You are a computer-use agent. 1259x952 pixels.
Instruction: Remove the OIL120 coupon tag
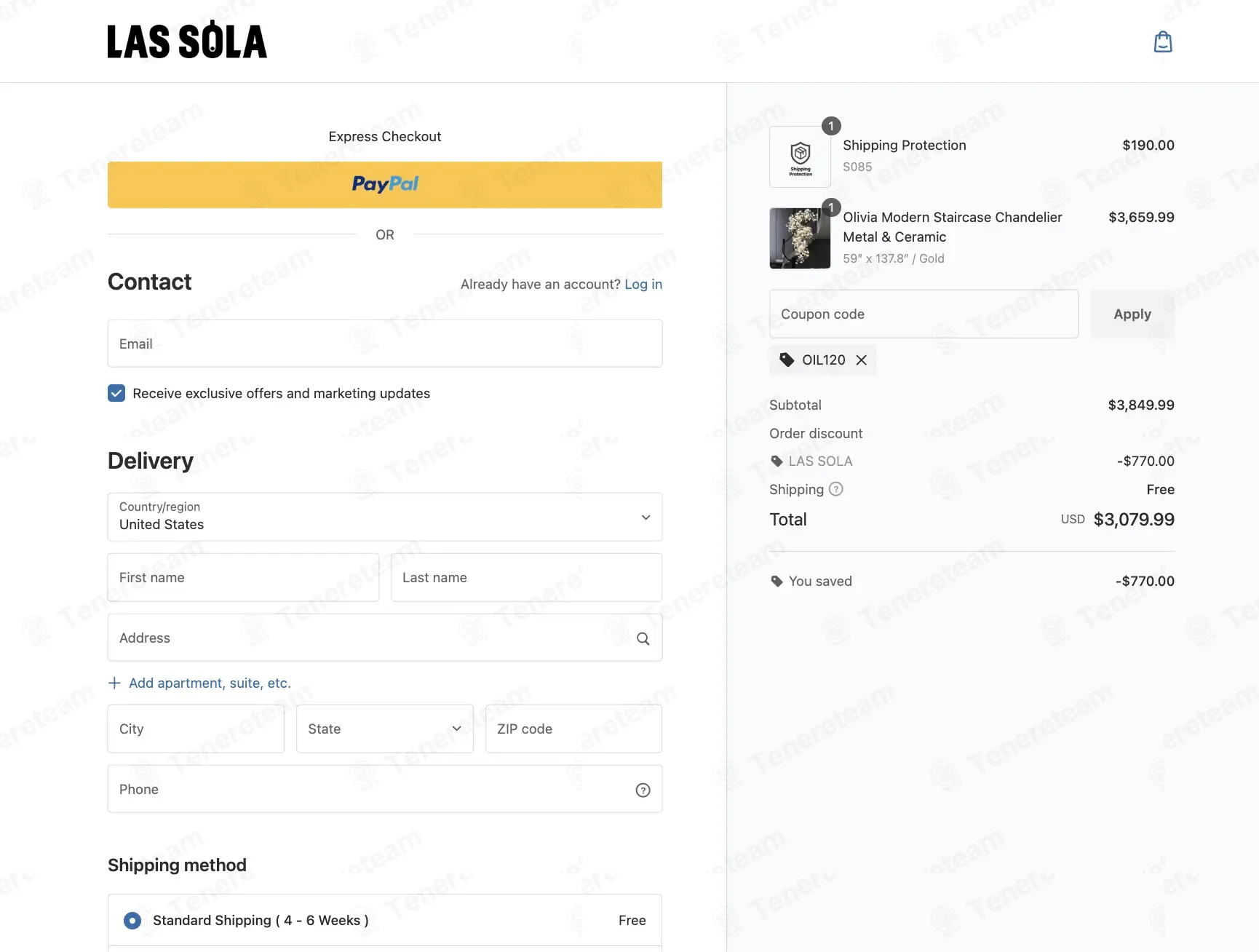[x=861, y=360]
